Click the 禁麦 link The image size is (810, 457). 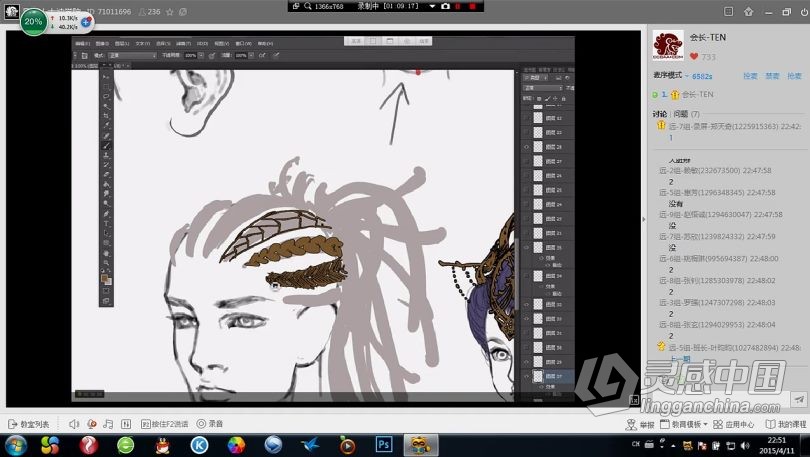(772, 76)
